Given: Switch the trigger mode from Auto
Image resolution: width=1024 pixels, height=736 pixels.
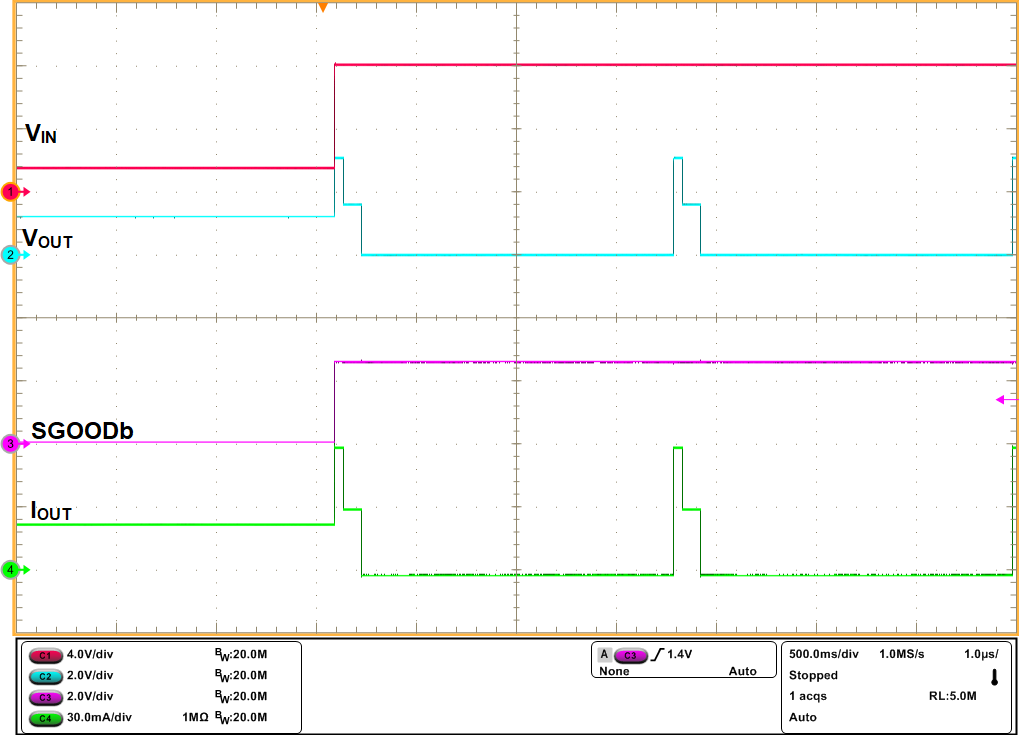Looking at the screenshot, I should pyautogui.click(x=742, y=671).
